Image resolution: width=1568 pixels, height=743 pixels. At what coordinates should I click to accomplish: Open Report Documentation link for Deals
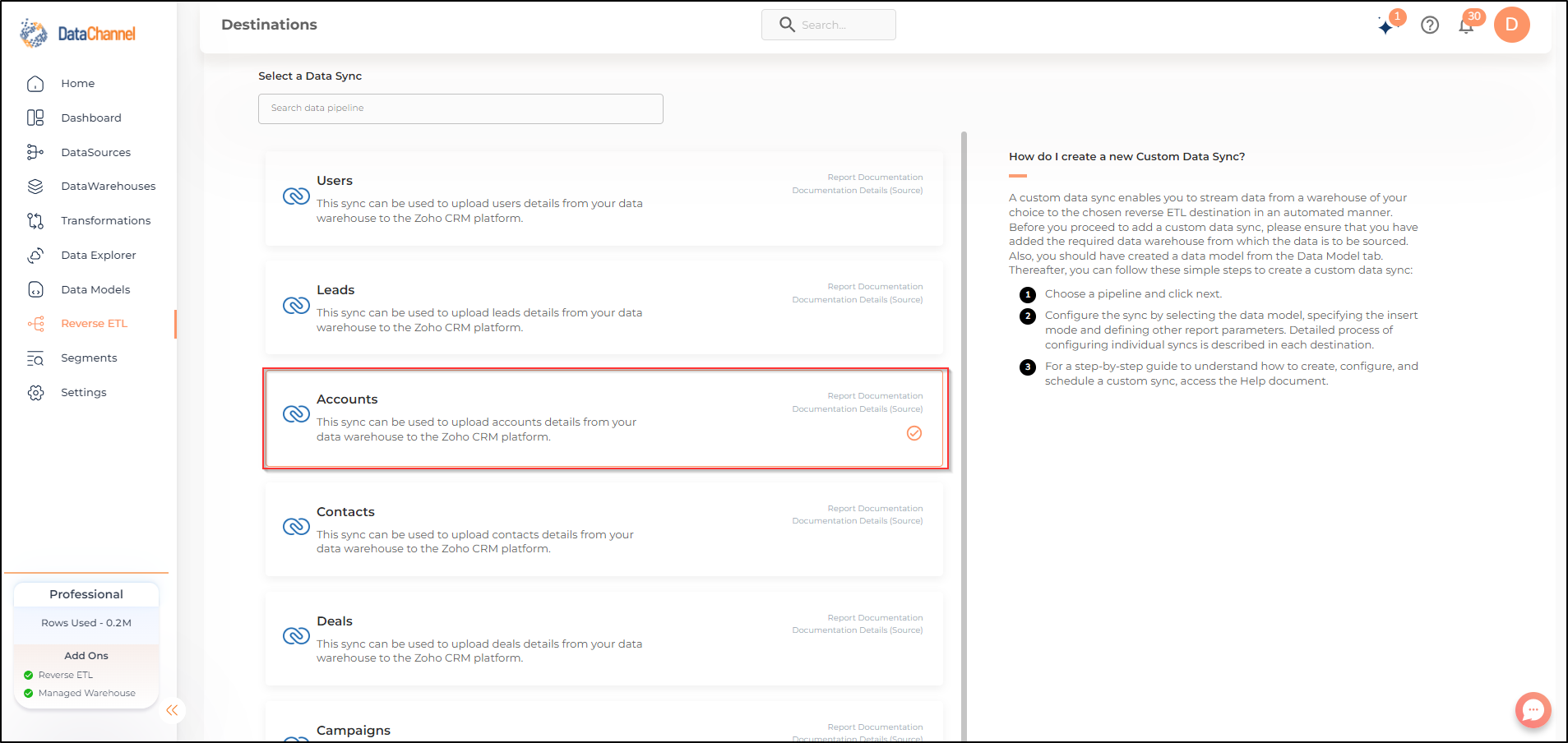875,618
